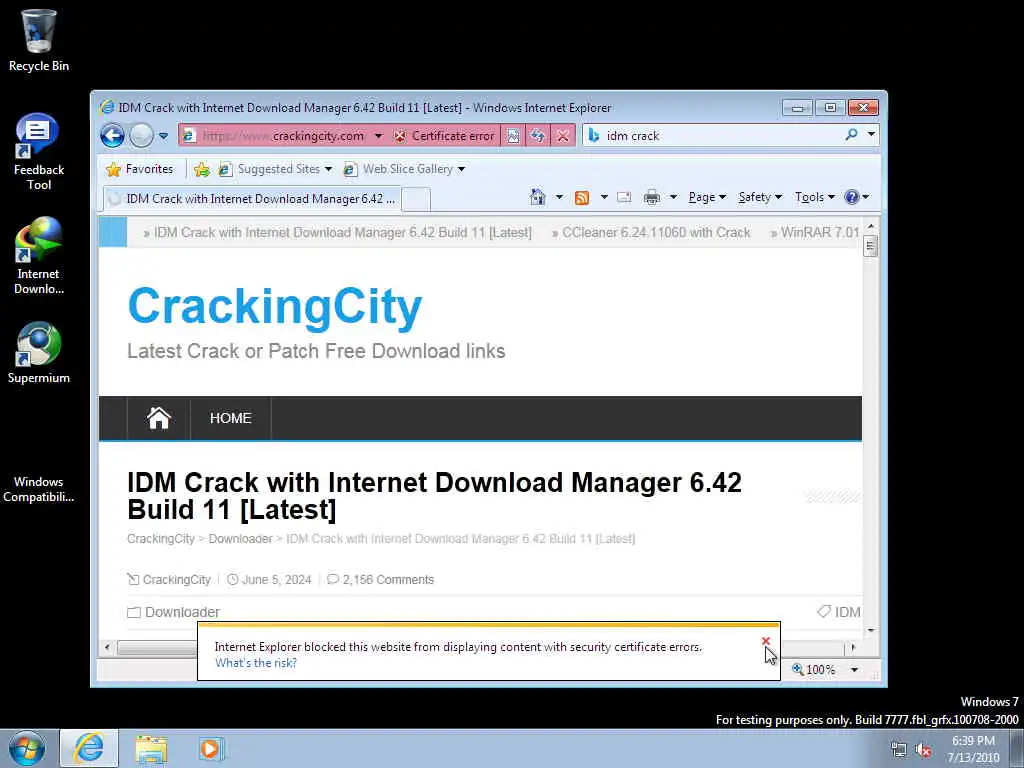Click the Downloader breadcrumb link

(x=240, y=539)
